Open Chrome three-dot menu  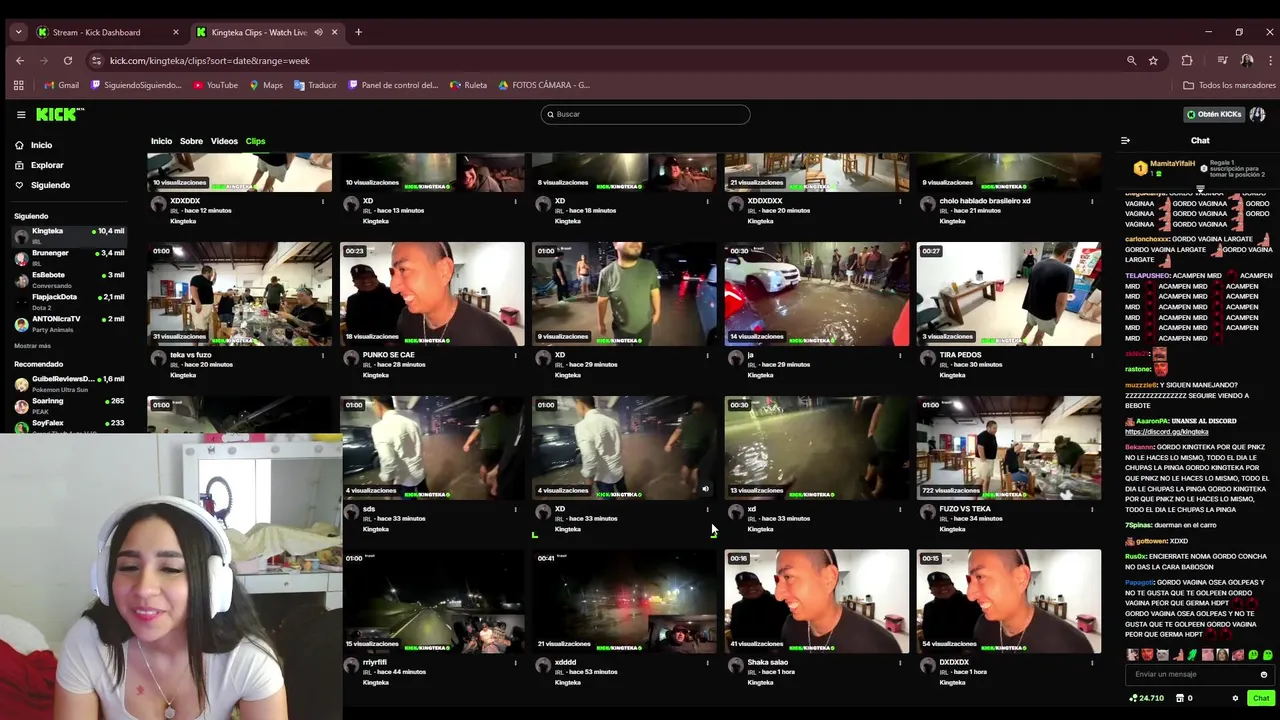[1268, 61]
